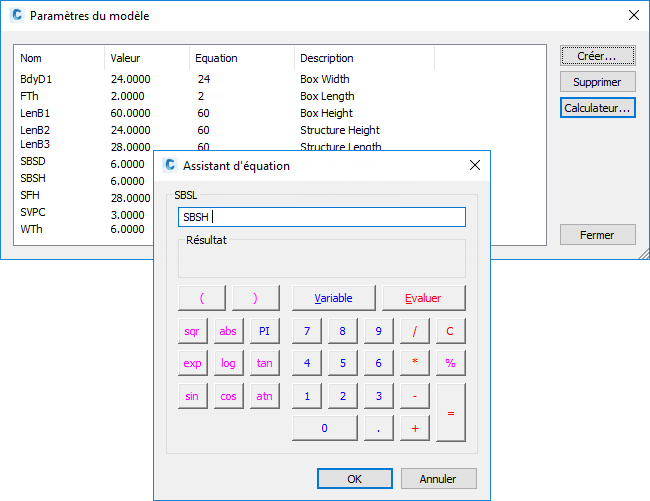The image size is (650, 501).
Task: Close the Assistant d'équation dialog
Action: pos(475,165)
